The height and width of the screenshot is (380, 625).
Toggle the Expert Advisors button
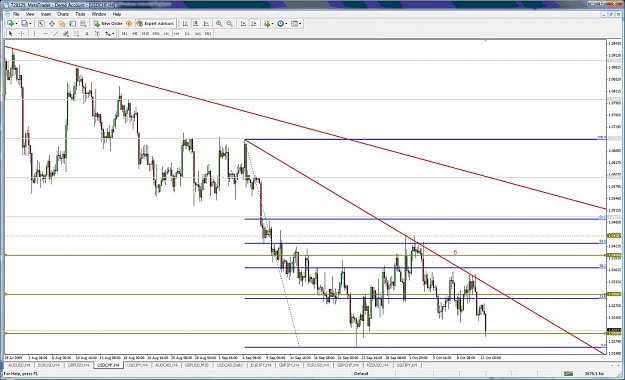(x=155, y=24)
